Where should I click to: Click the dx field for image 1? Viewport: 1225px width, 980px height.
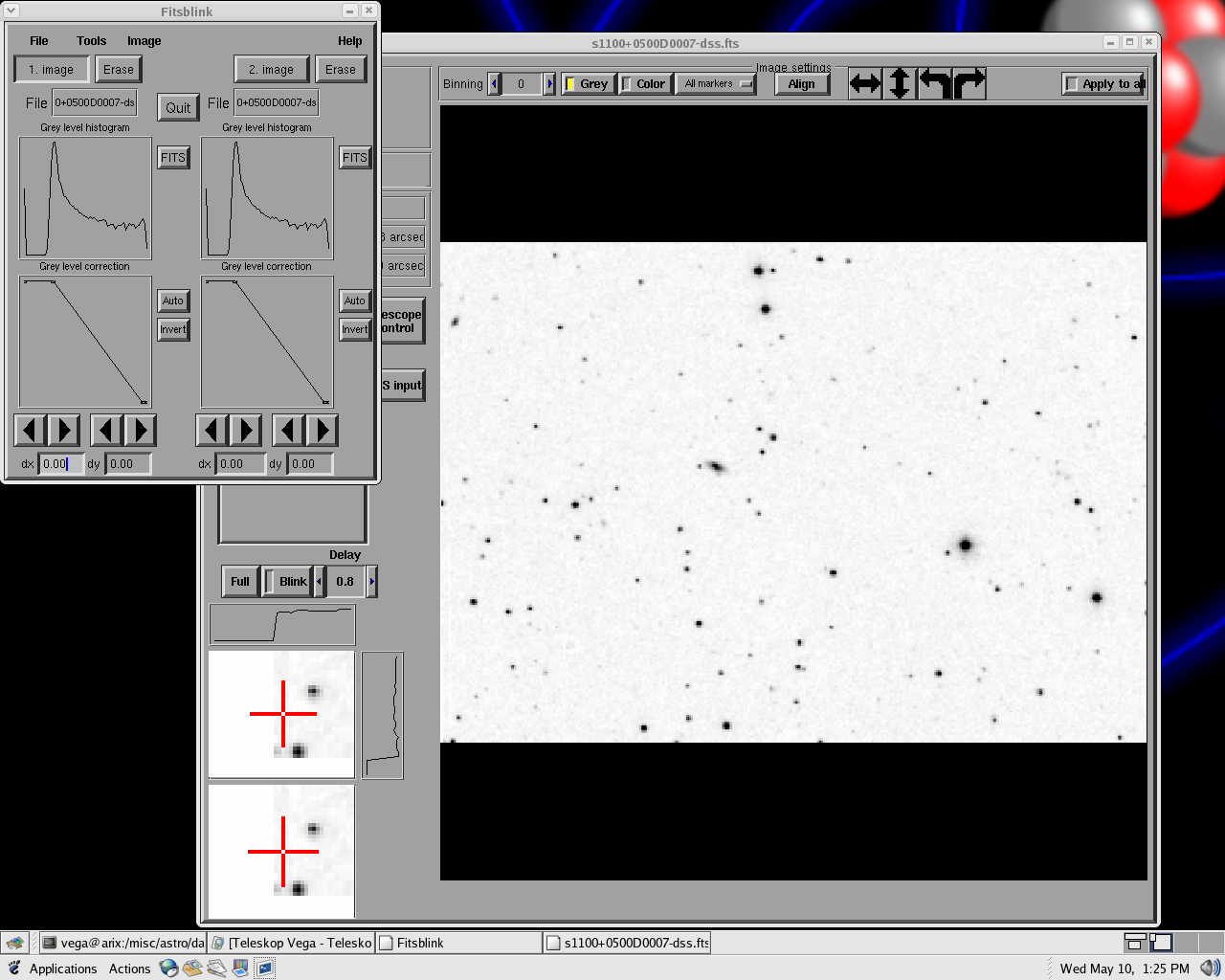(x=60, y=464)
